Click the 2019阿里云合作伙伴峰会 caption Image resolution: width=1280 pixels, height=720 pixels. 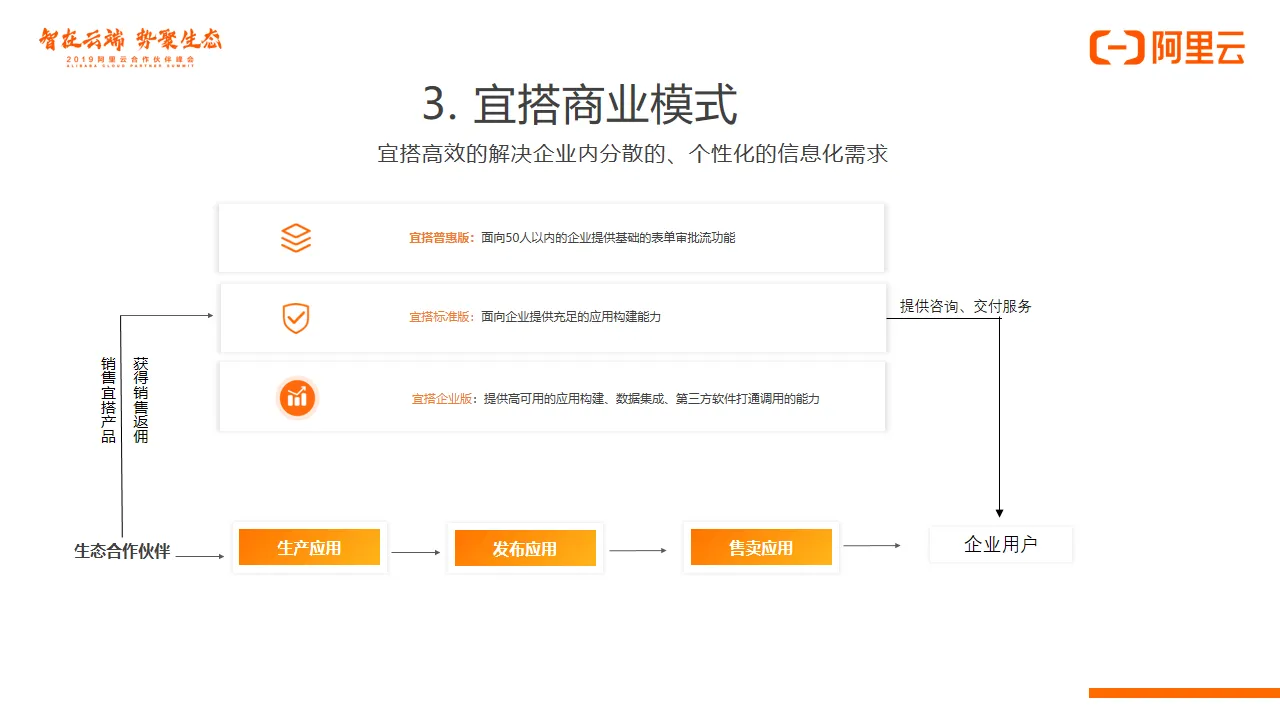130,61
